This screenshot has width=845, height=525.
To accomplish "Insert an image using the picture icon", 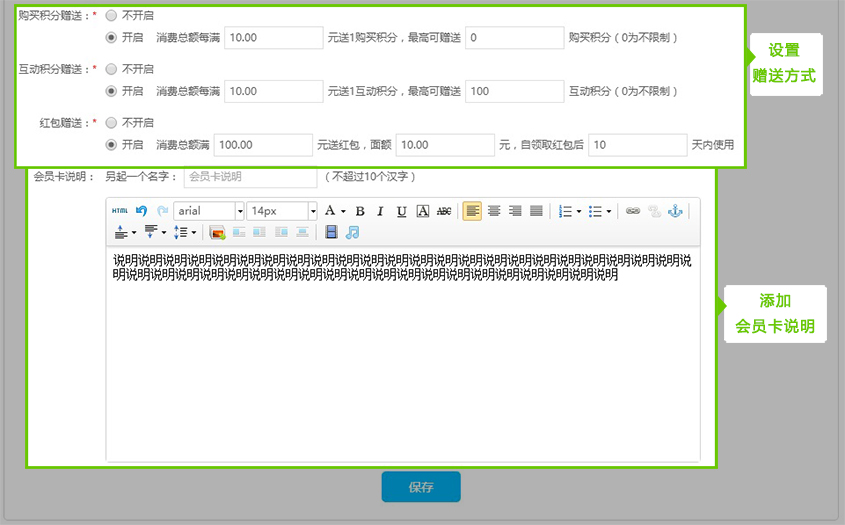I will pyautogui.click(x=217, y=232).
